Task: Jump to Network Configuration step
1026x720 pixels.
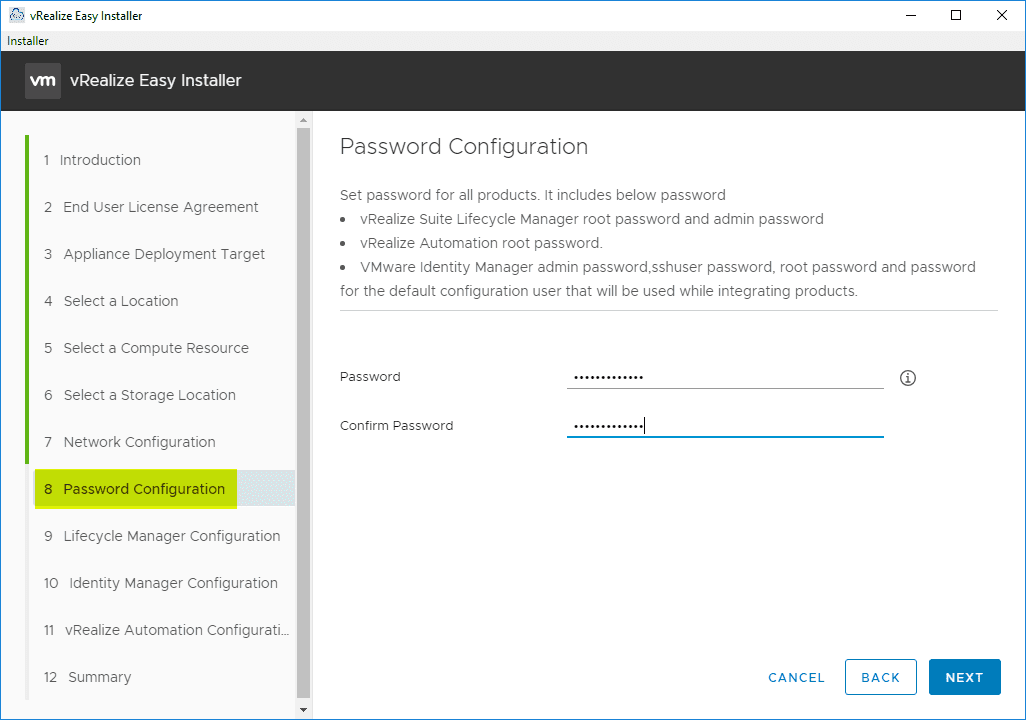Action: coord(139,442)
